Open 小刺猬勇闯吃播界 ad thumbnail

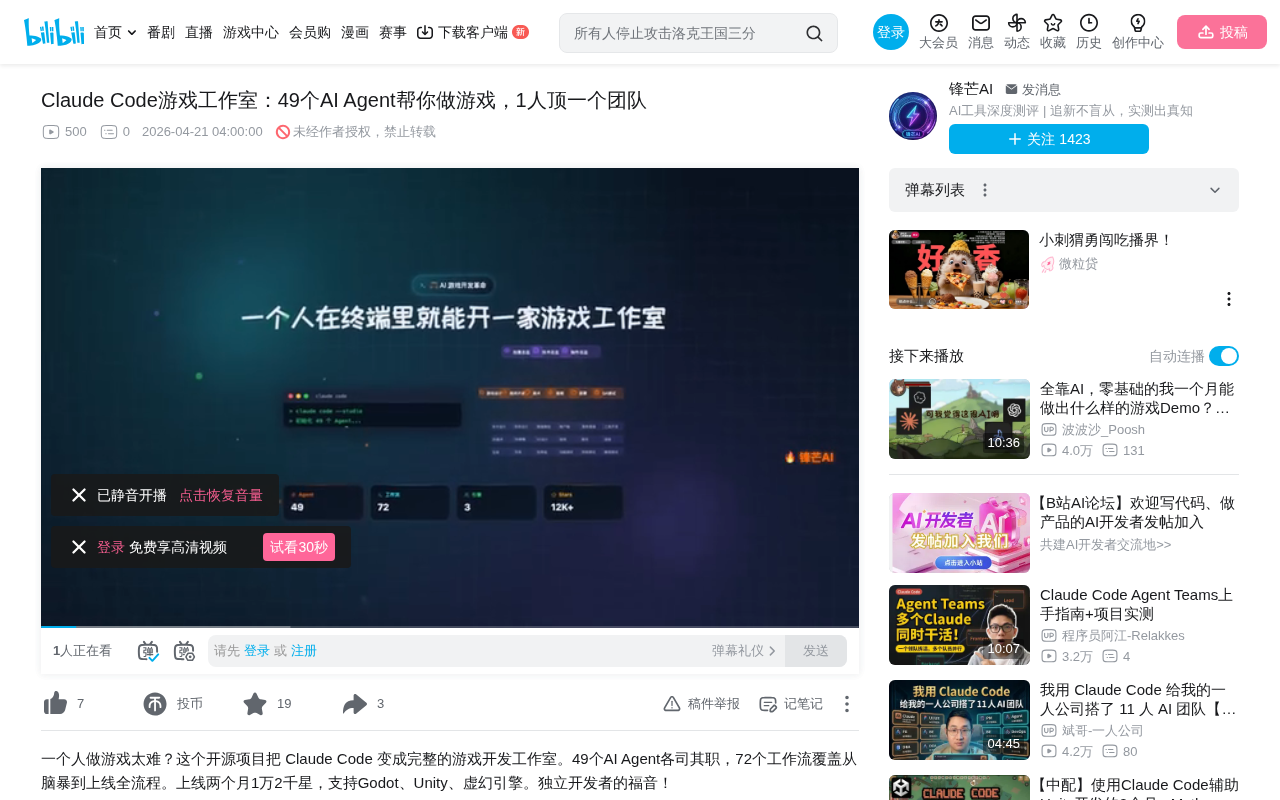(959, 269)
